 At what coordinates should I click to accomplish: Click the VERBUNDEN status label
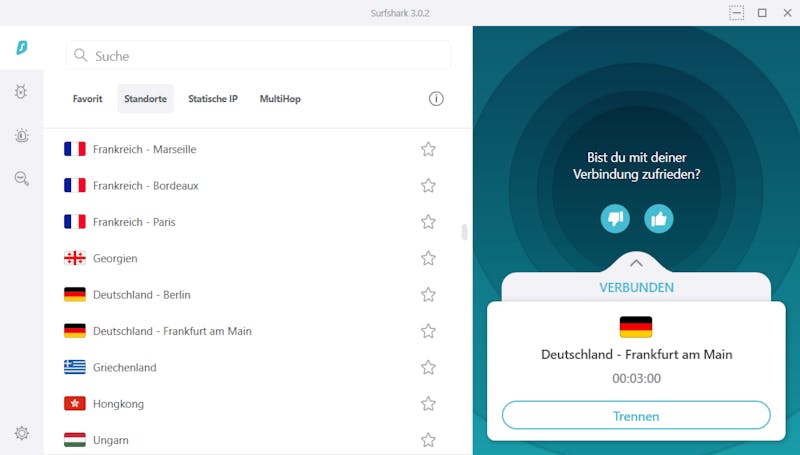636,288
